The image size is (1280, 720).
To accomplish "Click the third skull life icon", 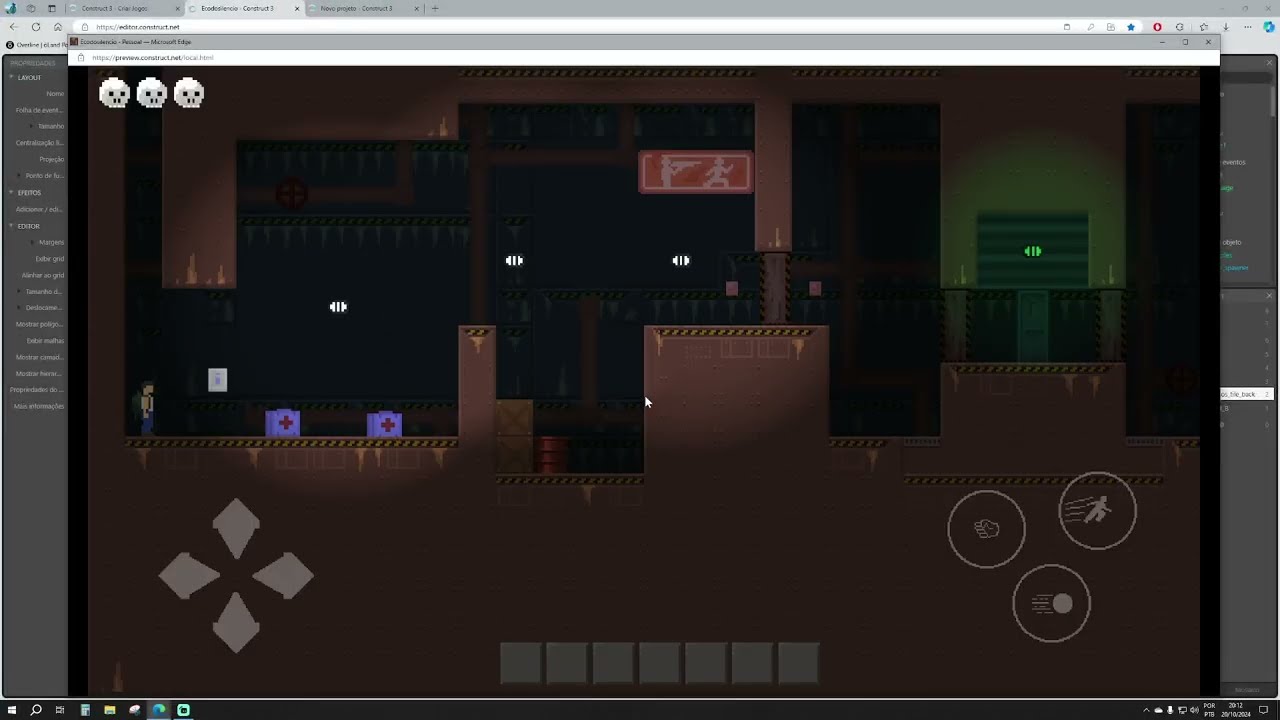I will (x=189, y=93).
